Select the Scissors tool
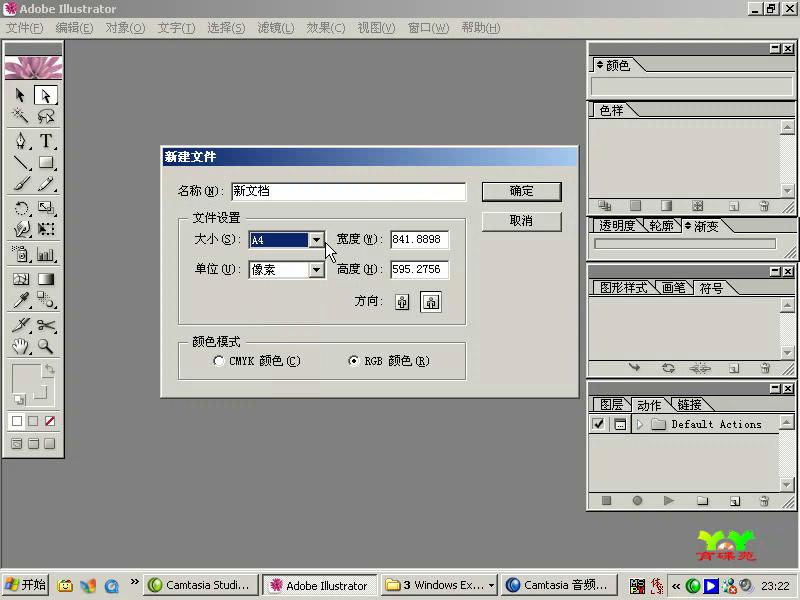The width and height of the screenshot is (800, 600). pos(46,325)
